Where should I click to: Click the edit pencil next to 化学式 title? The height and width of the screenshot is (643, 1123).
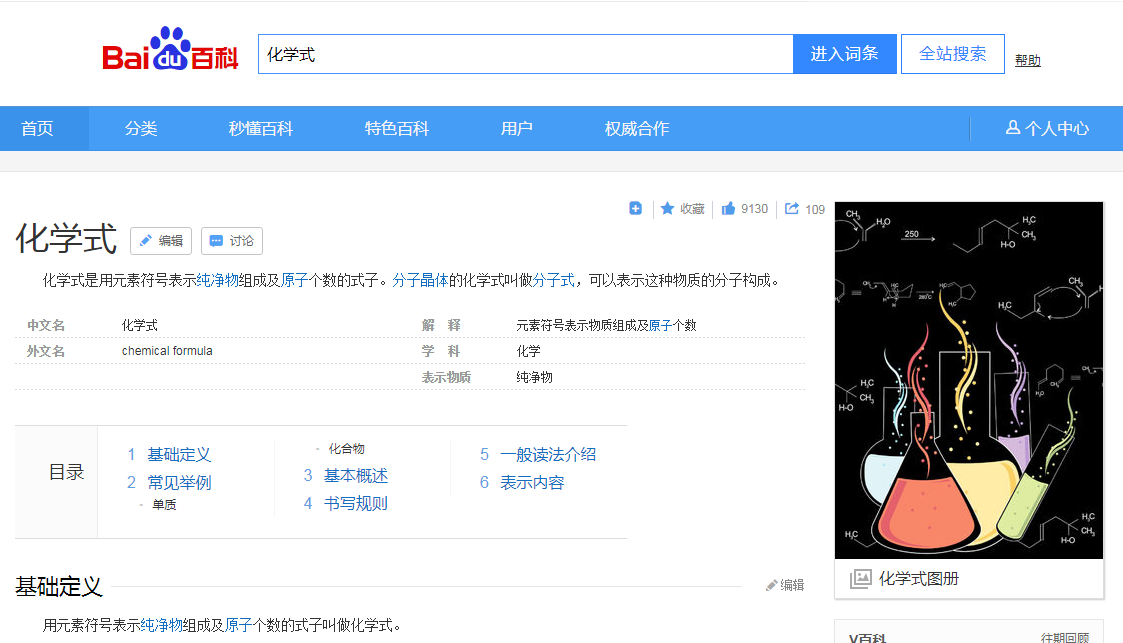pos(160,241)
